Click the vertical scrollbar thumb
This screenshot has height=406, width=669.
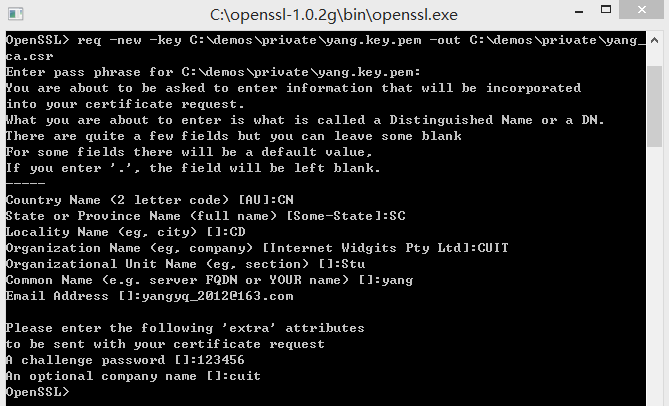tap(654, 107)
